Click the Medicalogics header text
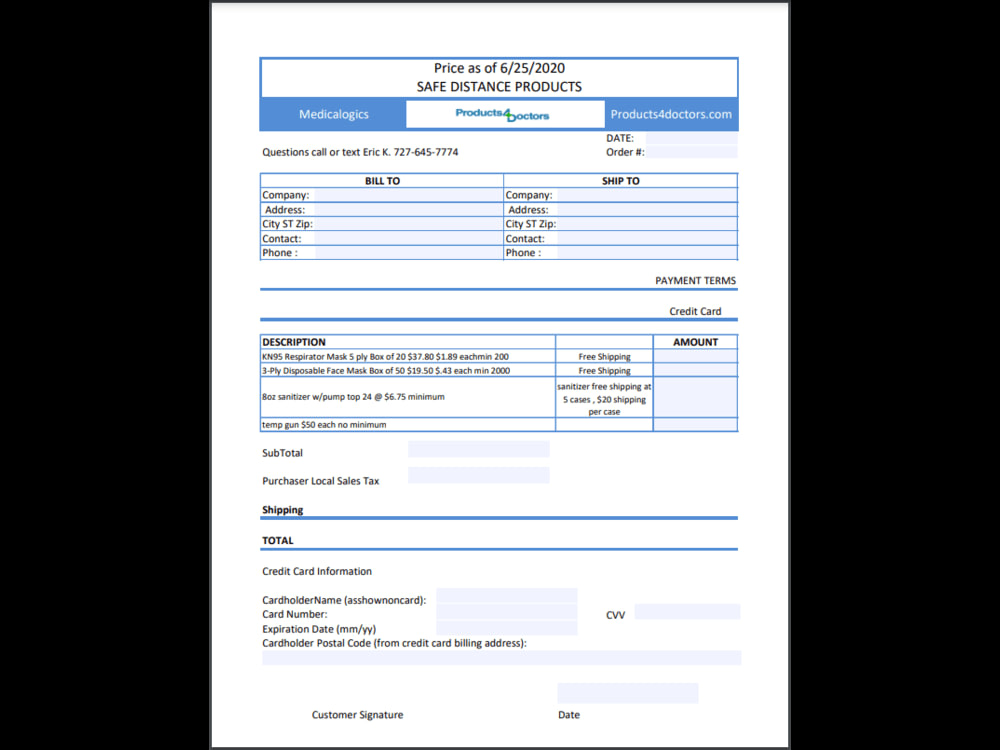This screenshot has height=750, width=1000. click(x=334, y=114)
